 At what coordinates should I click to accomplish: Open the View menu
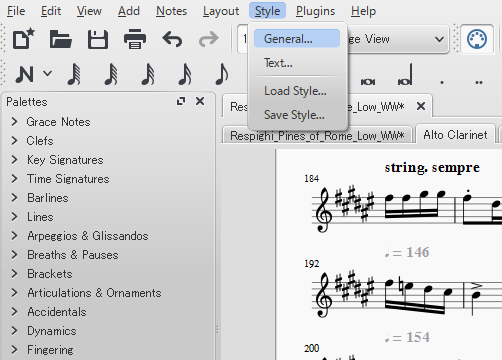click(89, 11)
